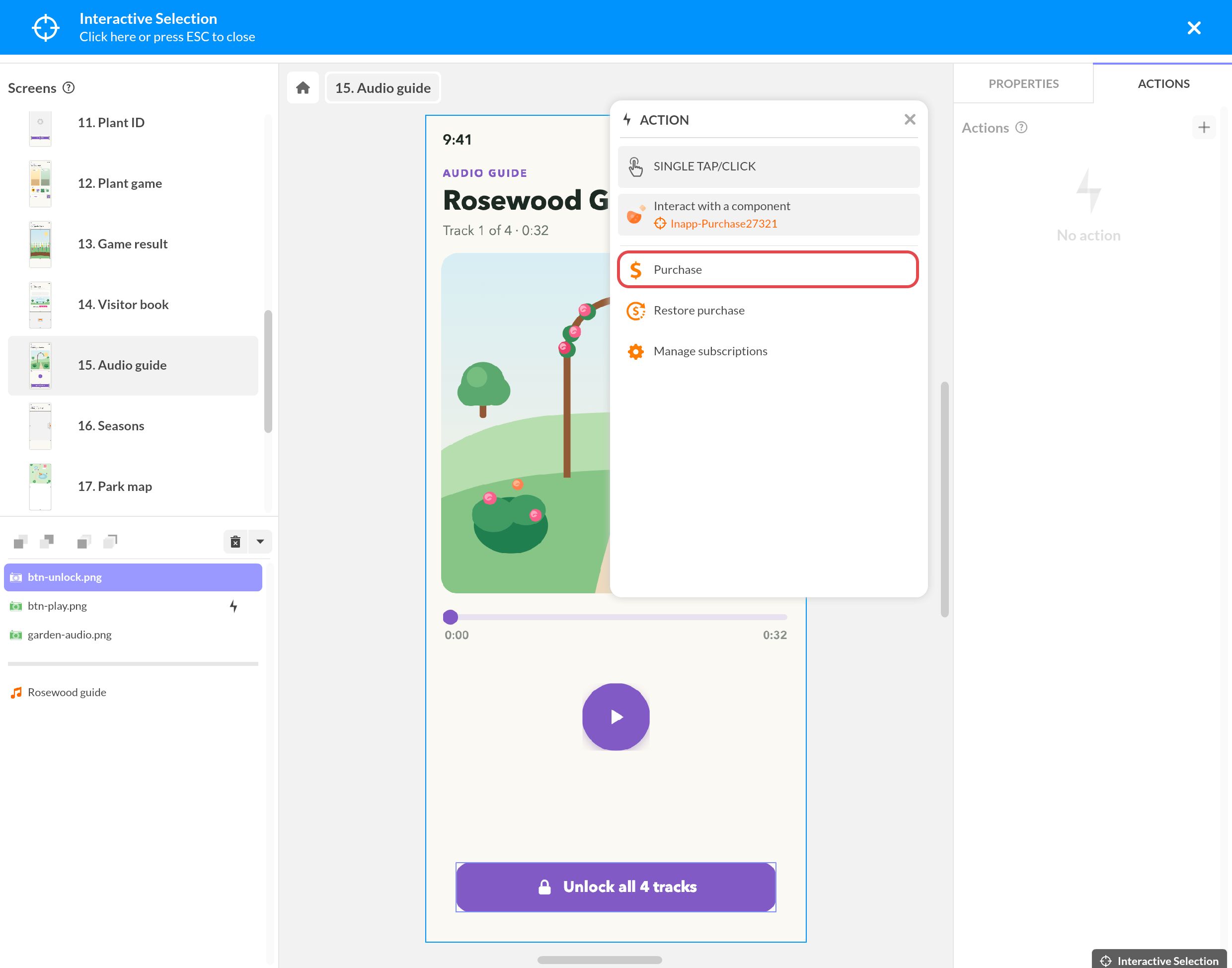Click the canvas vertical scrollbar
Viewport: 1232px width, 968px height.
(944, 500)
